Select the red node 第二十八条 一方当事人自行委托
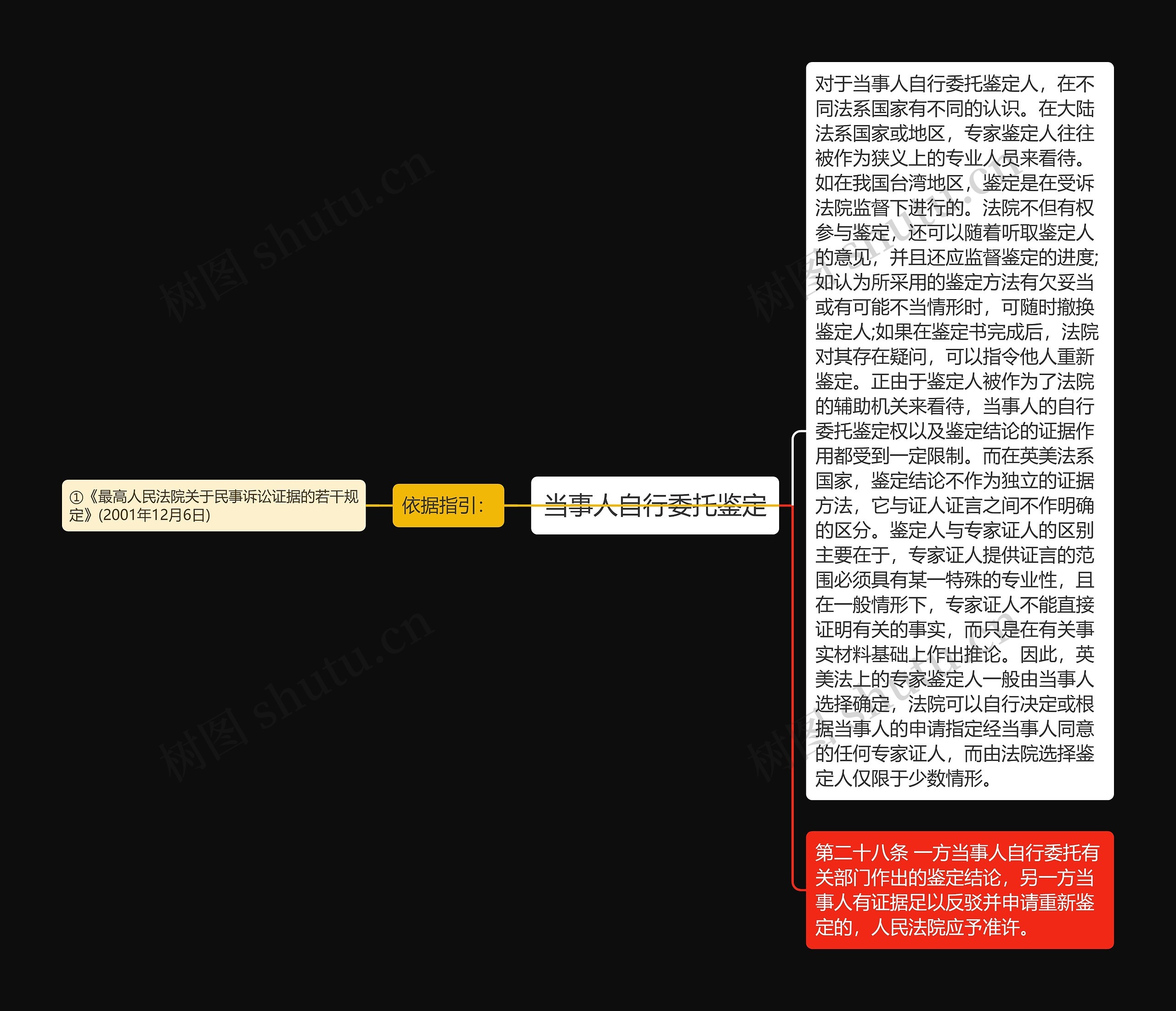The width and height of the screenshot is (1176, 1011). point(959,890)
